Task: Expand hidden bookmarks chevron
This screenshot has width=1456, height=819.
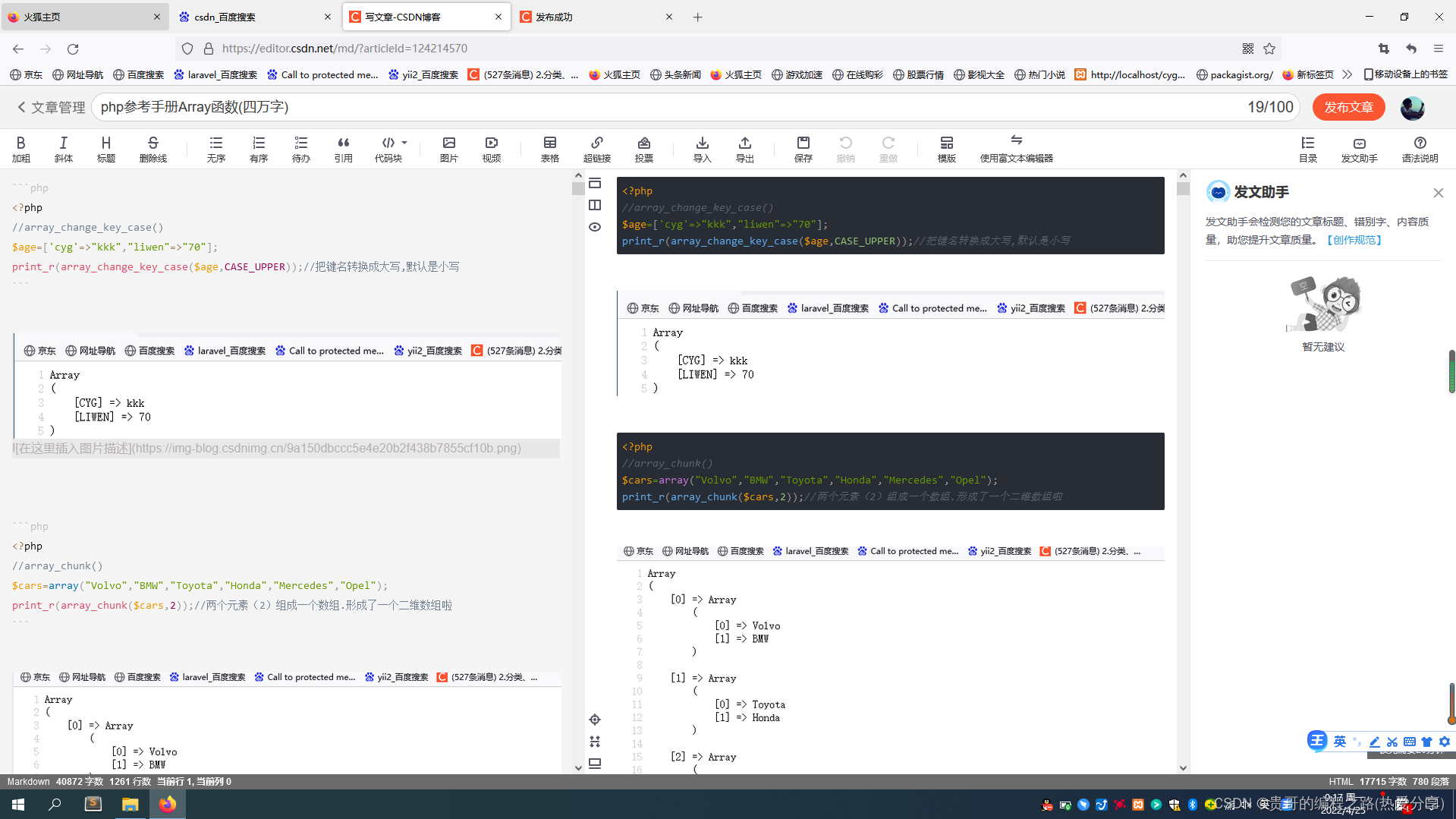Action: [1348, 74]
